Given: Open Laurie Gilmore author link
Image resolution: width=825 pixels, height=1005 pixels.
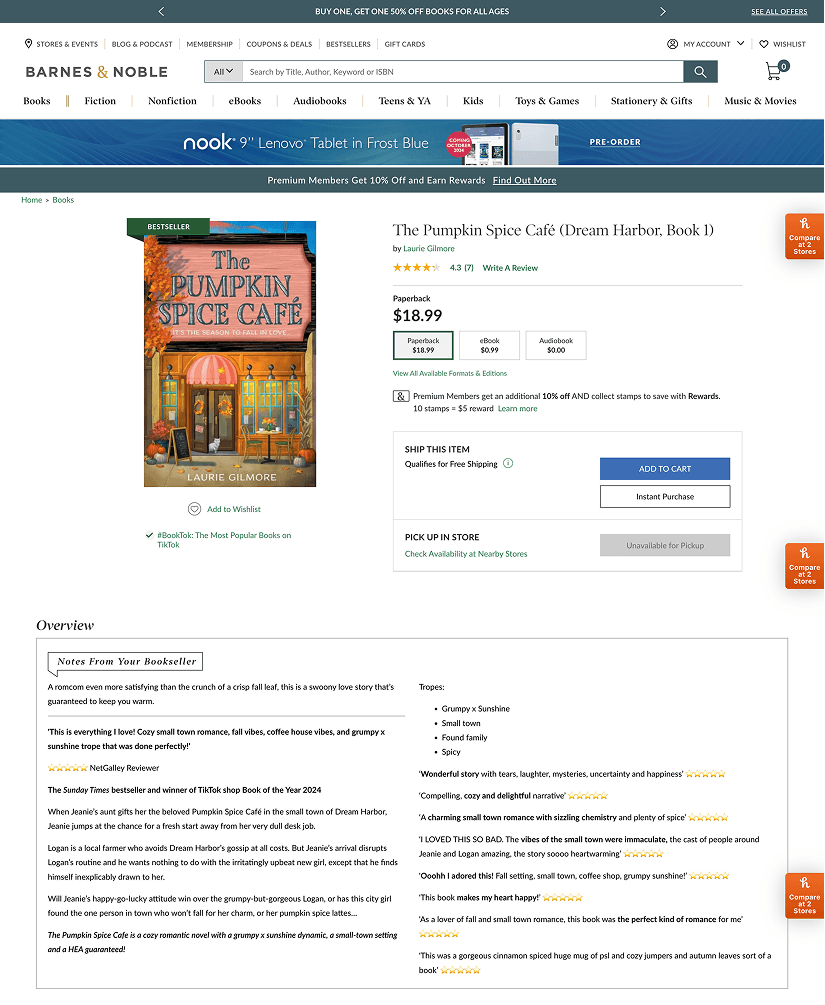Looking at the screenshot, I should 429,249.
